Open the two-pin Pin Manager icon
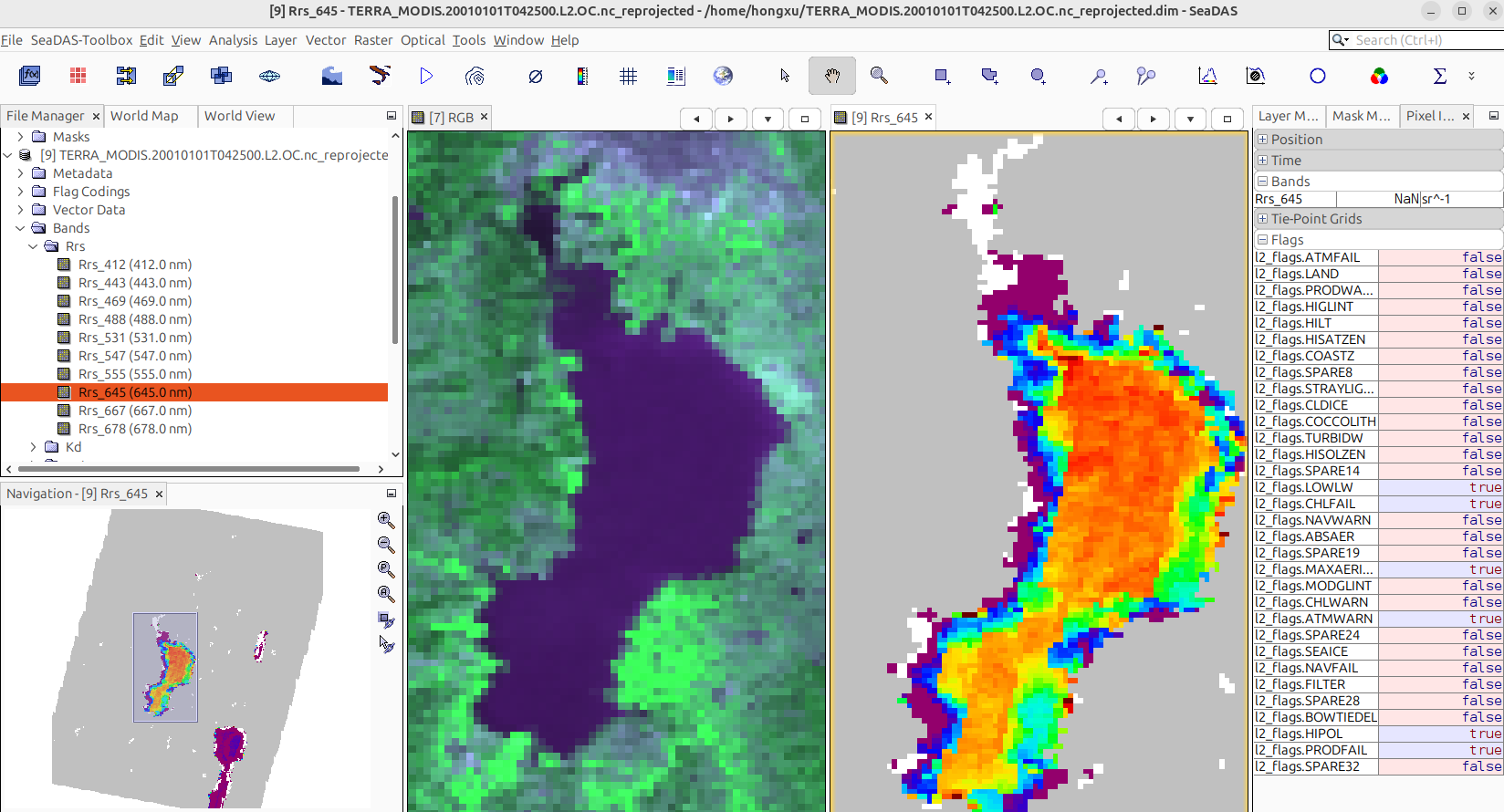Viewport: 1504px width, 812px height. (1146, 76)
